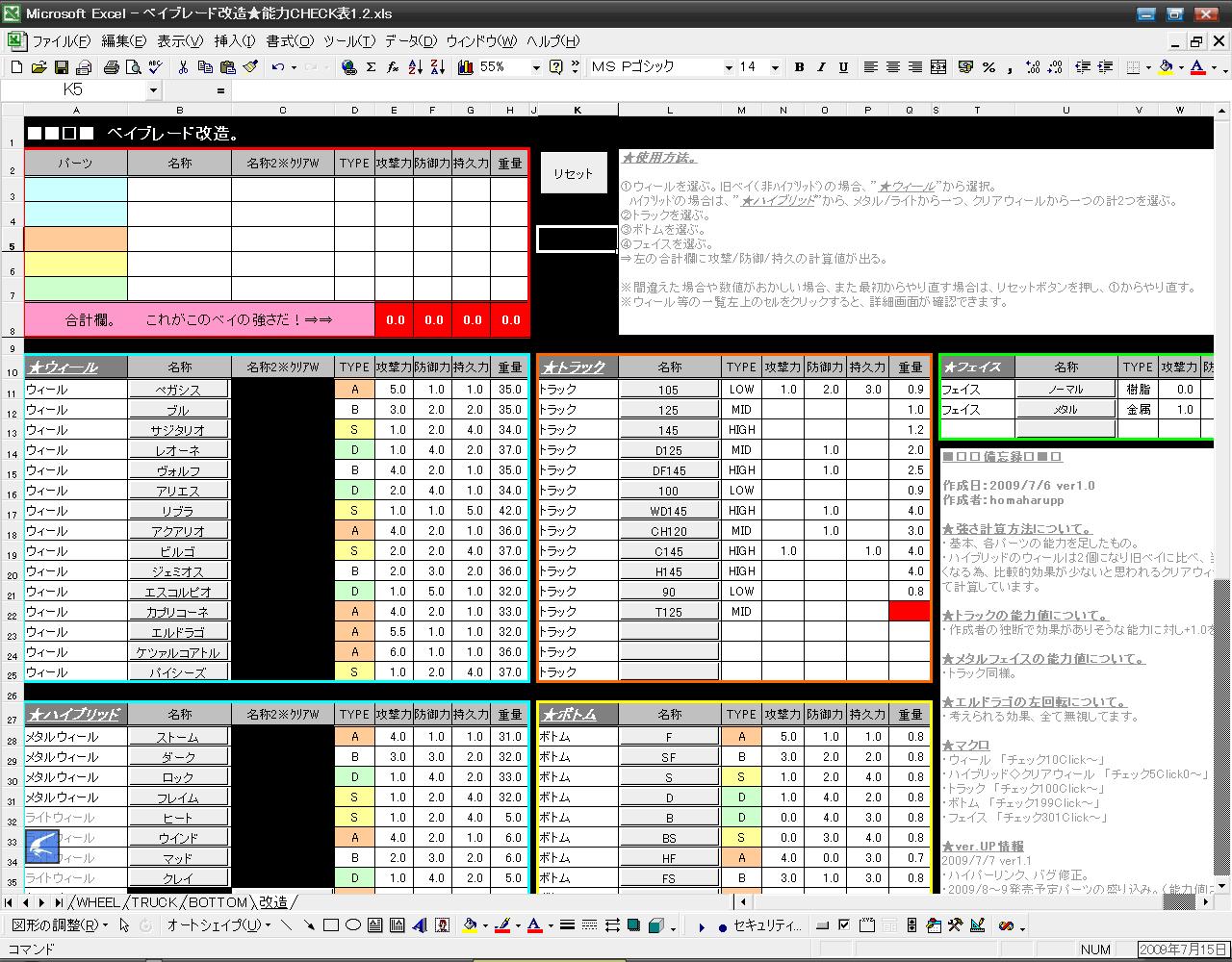Toggle center text alignment

[893, 67]
